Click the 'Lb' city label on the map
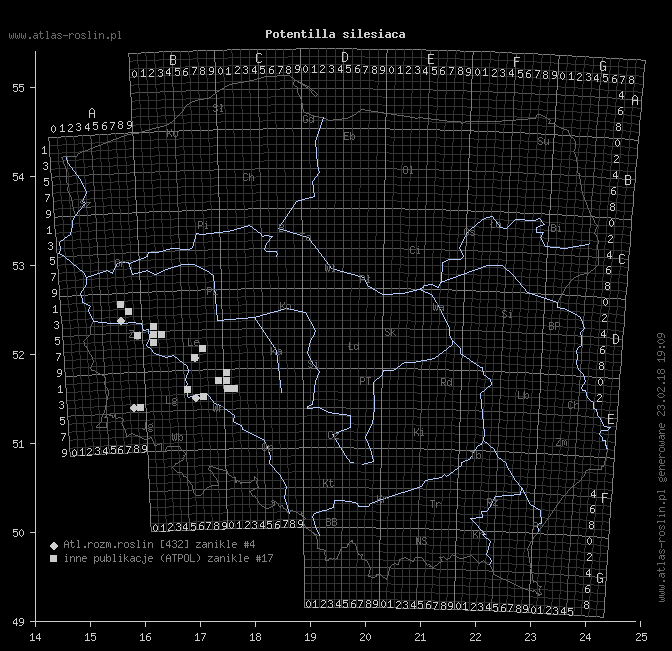 pos(523,395)
